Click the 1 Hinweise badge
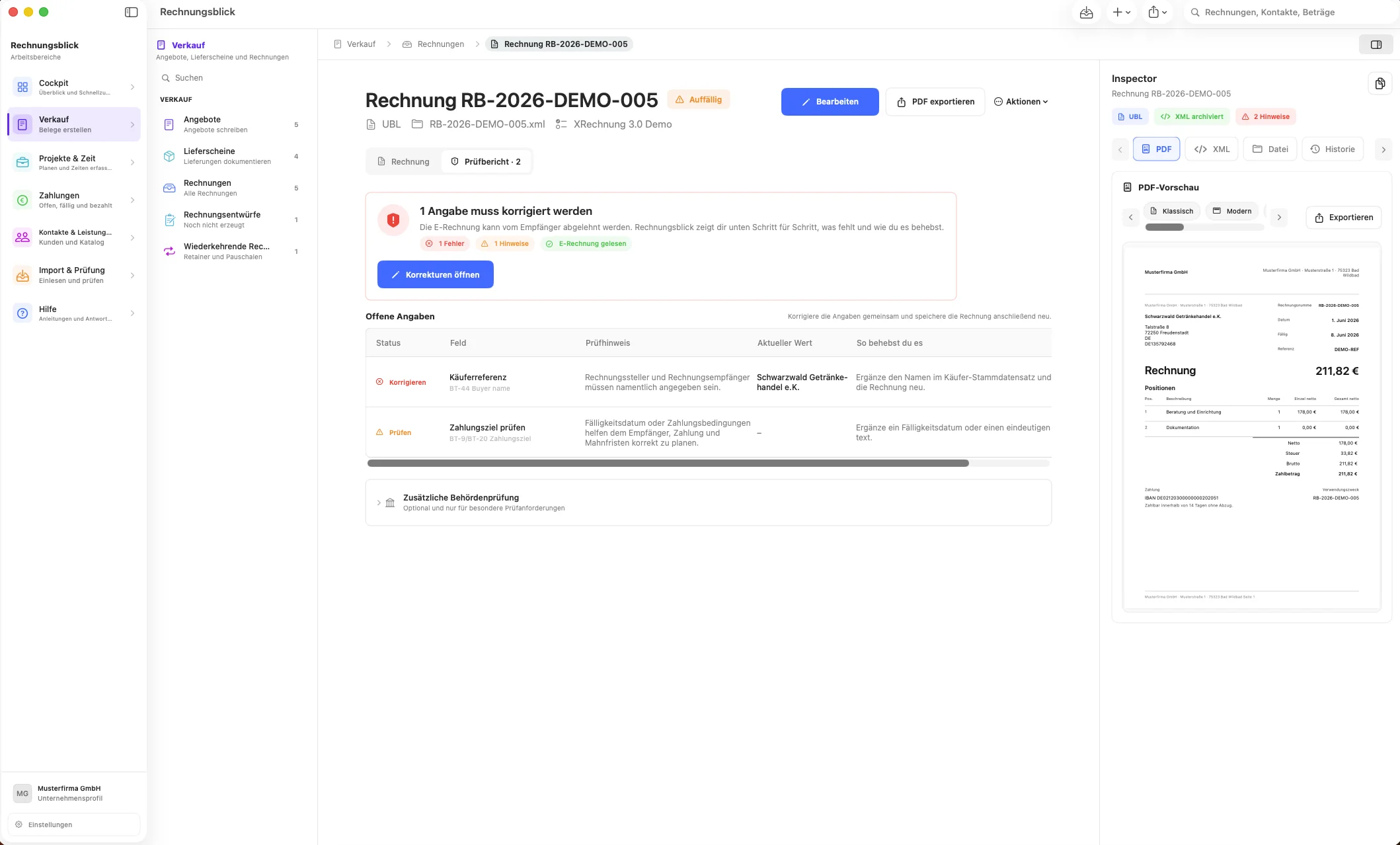 [505, 244]
